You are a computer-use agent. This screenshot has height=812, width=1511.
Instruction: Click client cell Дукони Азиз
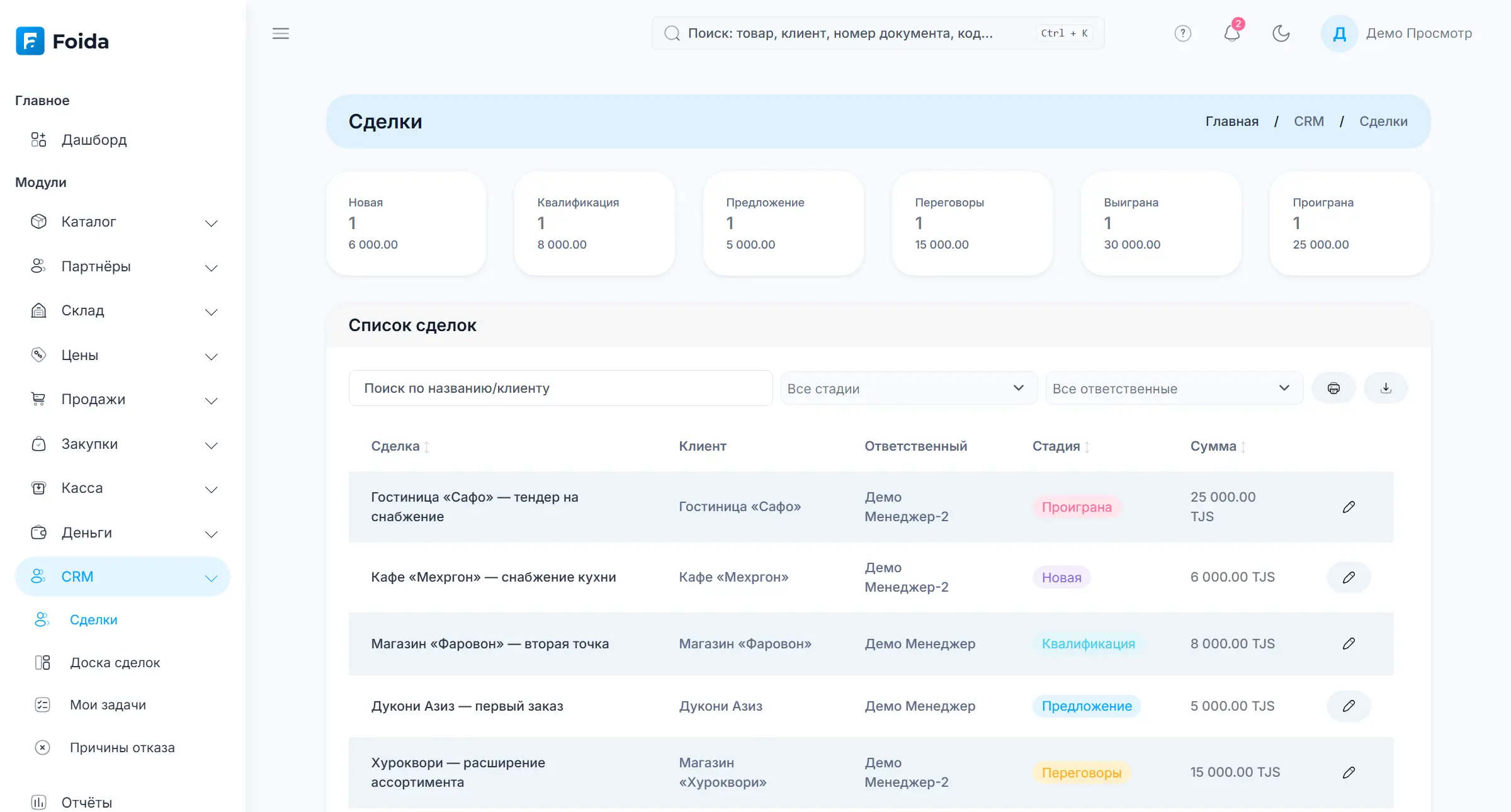point(720,706)
